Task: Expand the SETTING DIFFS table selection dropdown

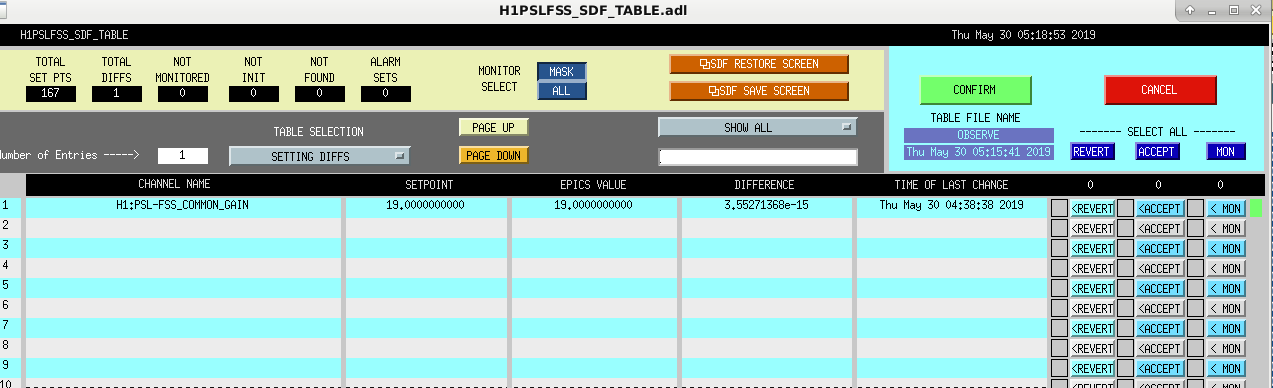Action: click(320, 156)
